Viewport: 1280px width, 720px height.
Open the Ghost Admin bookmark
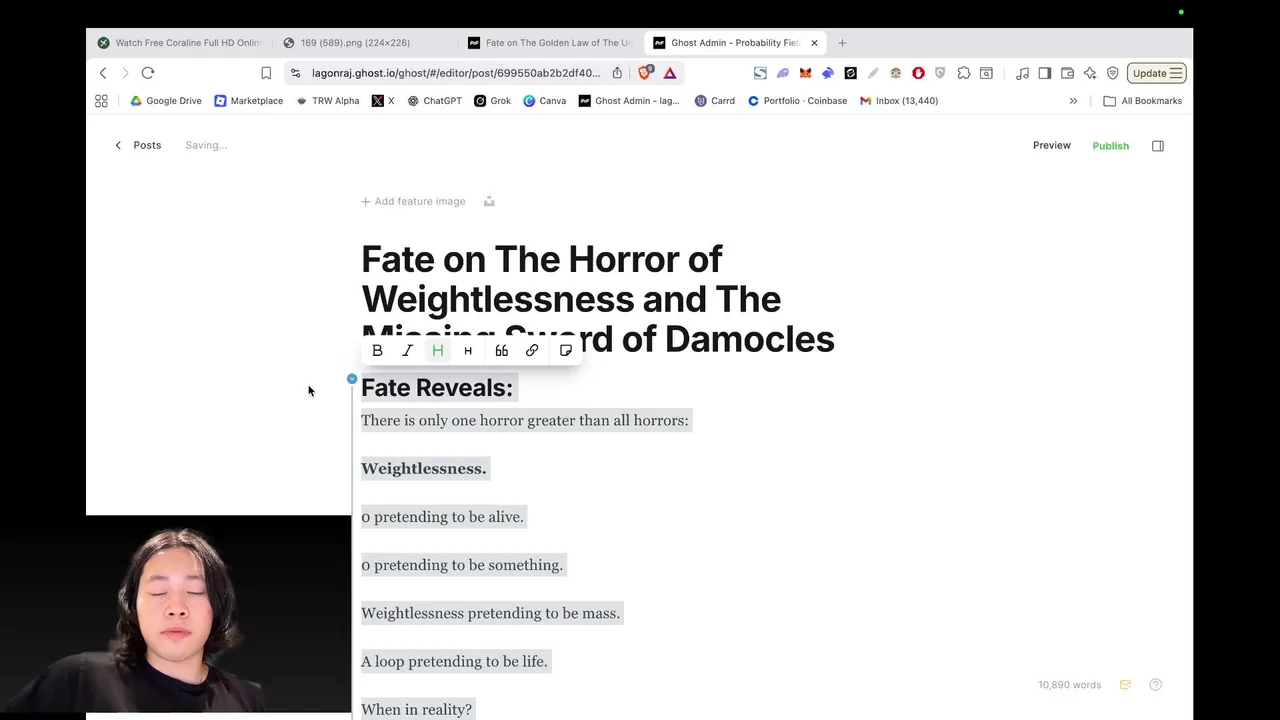click(629, 101)
